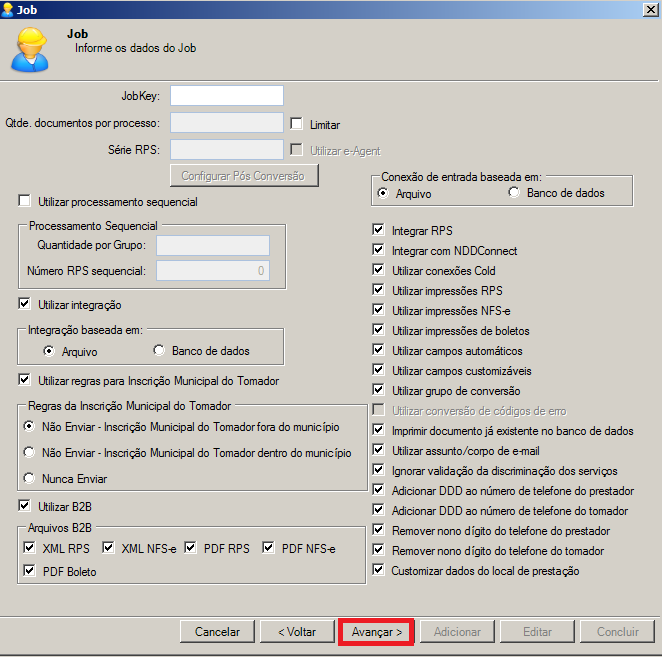Tick the Limitar checkbox

tap(296, 124)
